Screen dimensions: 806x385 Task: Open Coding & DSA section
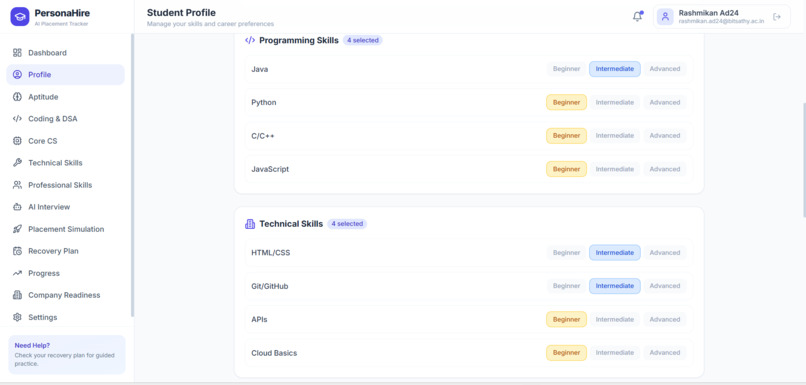[x=65, y=119]
